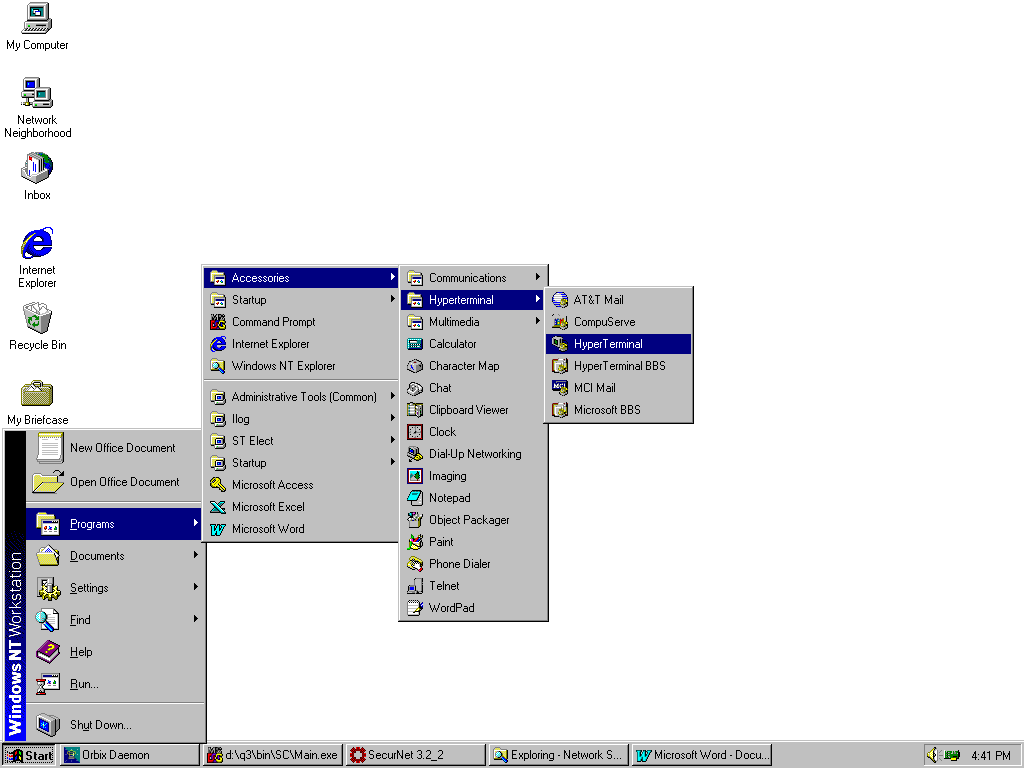The image size is (1024, 768).
Task: Expand the Documents submenu arrow in Start menu
Action: pos(195,555)
